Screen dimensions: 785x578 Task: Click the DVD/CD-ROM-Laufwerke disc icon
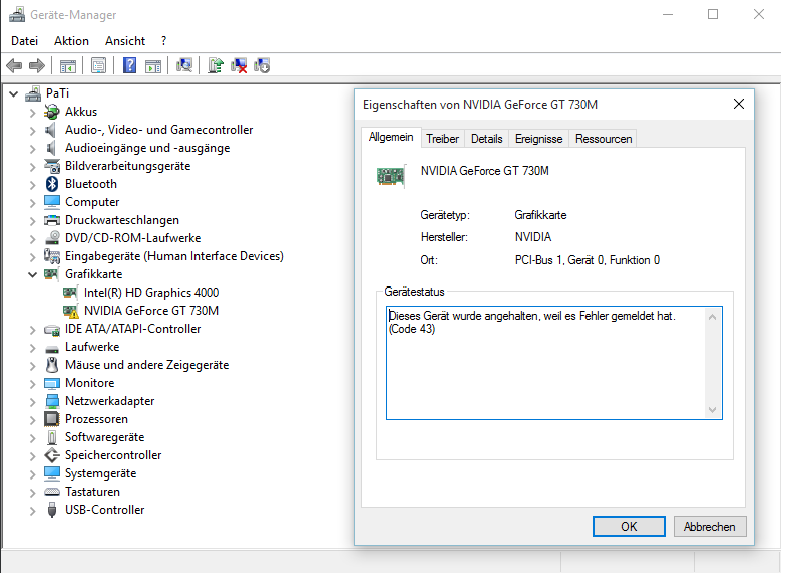pos(52,238)
